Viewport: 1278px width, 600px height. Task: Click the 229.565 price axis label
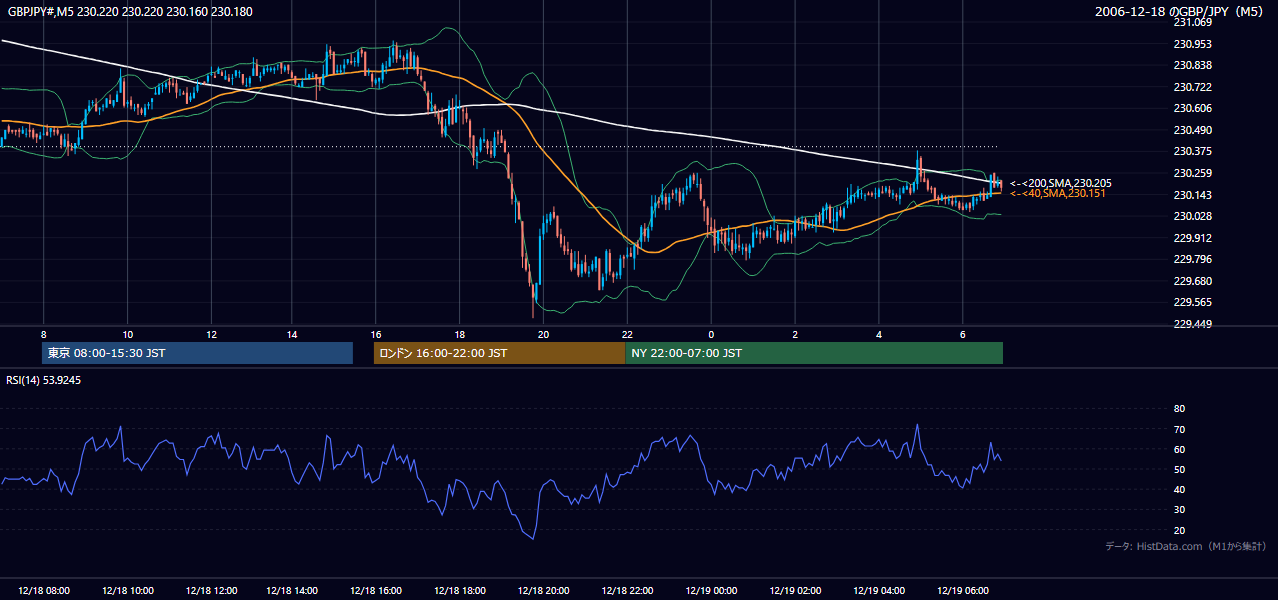coord(1193,302)
